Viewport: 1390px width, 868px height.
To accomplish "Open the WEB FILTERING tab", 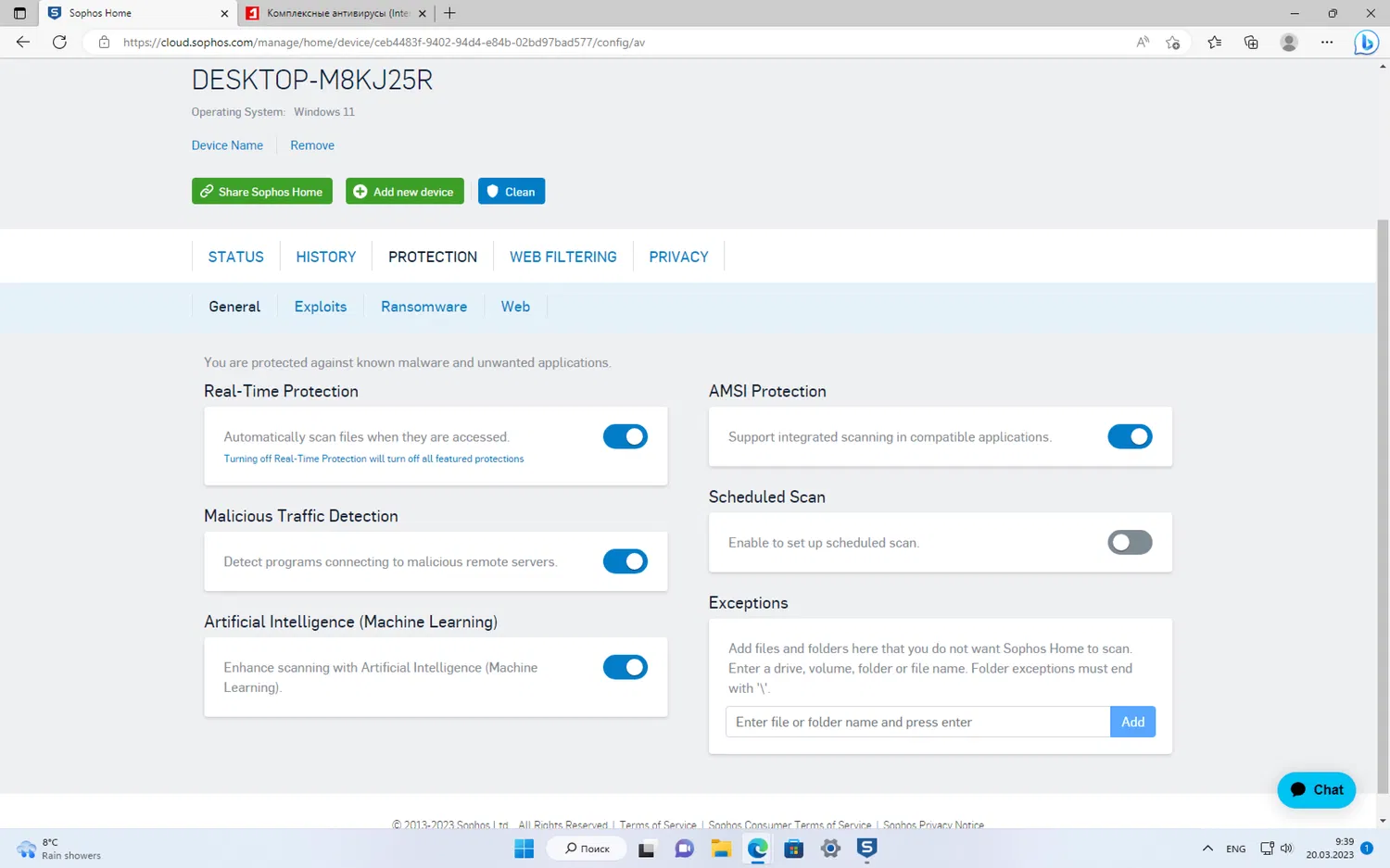I will click(563, 257).
